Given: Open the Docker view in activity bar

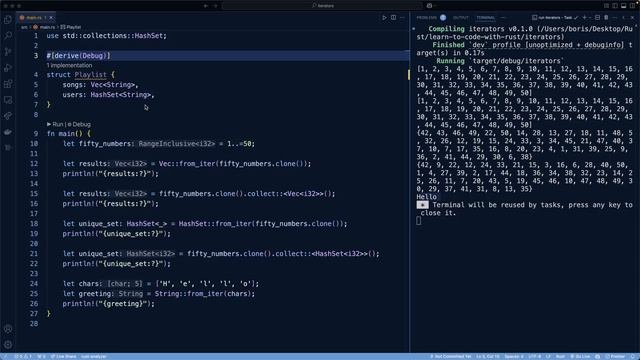Looking at the screenshot, I should pyautogui.click(x=8, y=132).
